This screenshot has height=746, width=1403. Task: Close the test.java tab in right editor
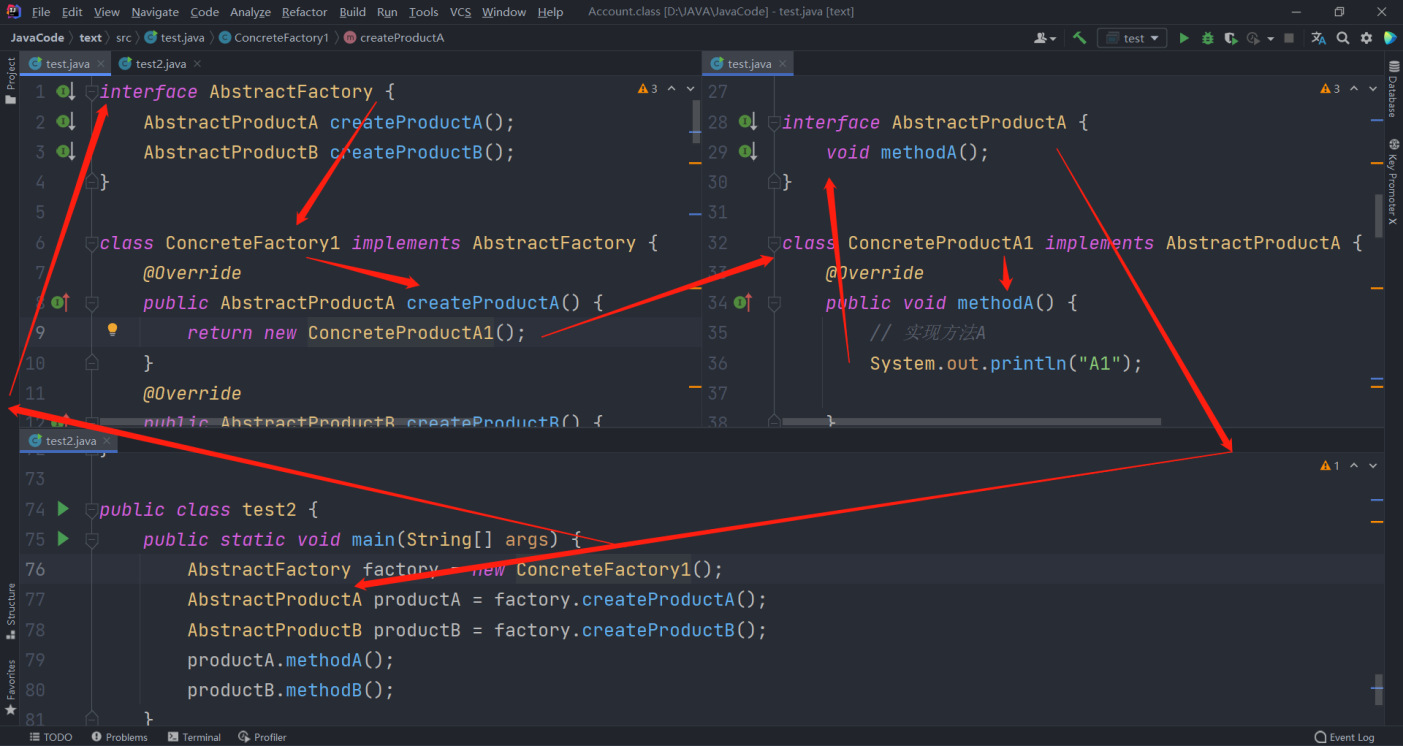(x=783, y=64)
